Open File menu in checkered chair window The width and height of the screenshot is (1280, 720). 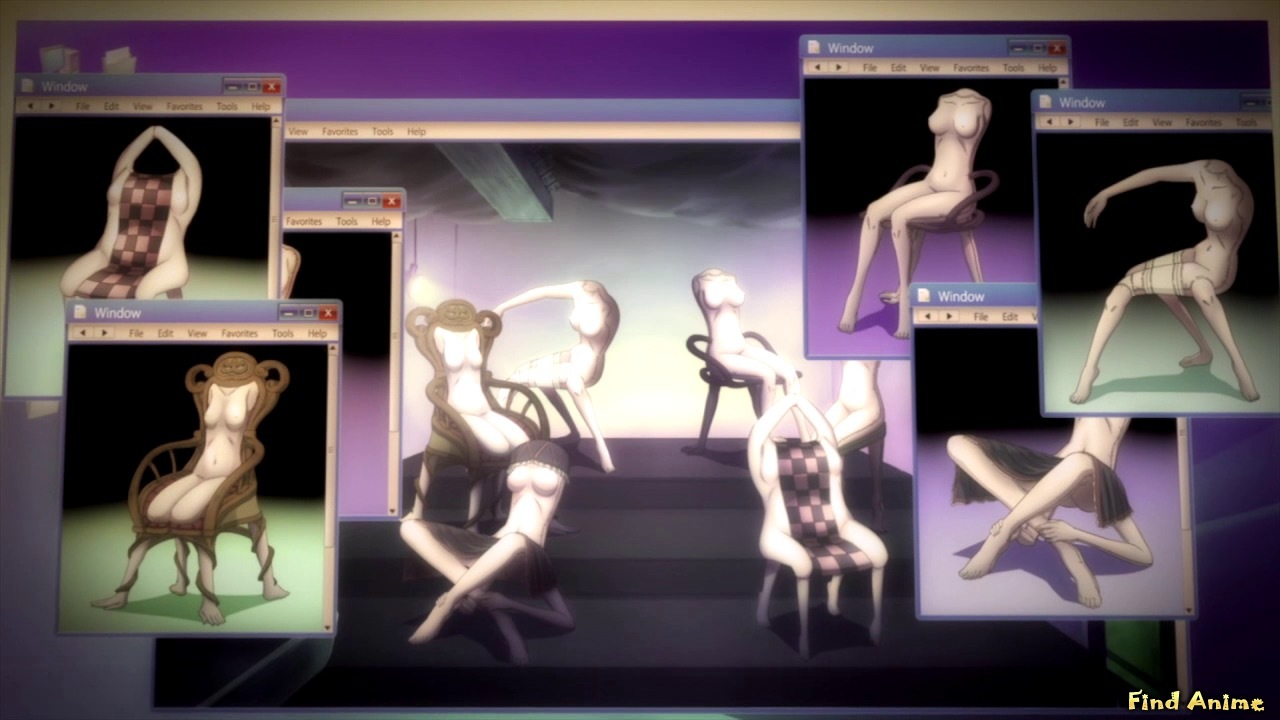(83, 106)
